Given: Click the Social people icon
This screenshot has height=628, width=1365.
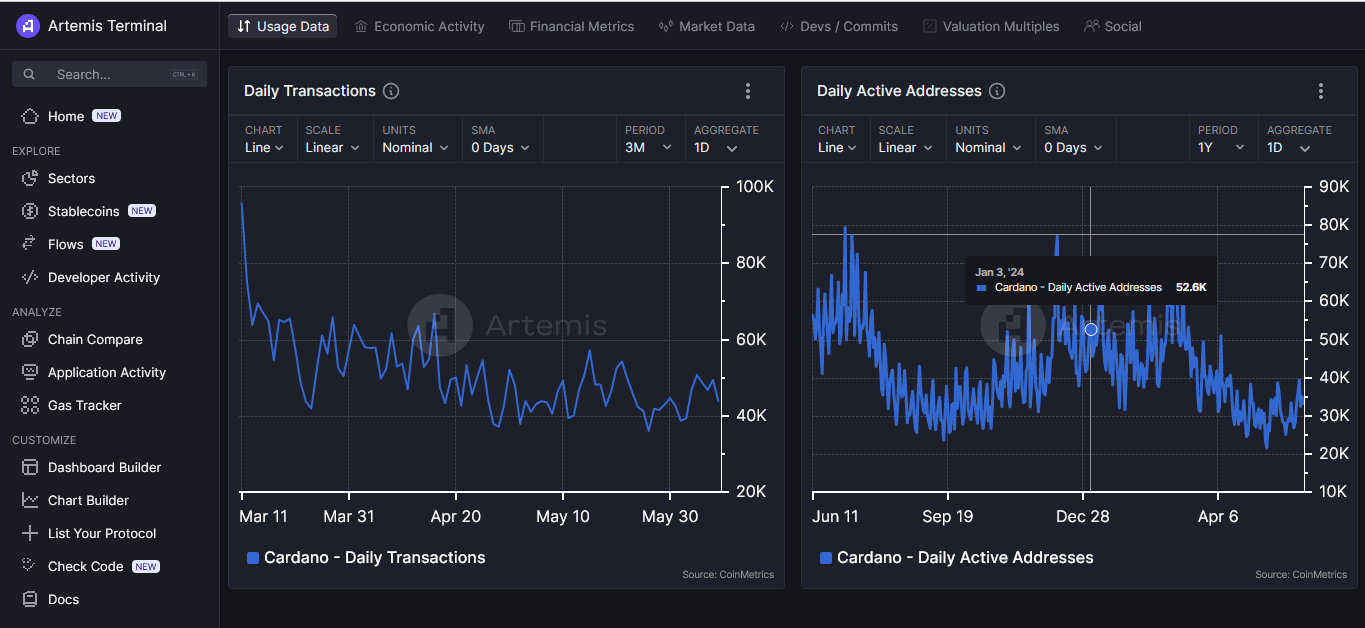Looking at the screenshot, I should [x=1091, y=26].
